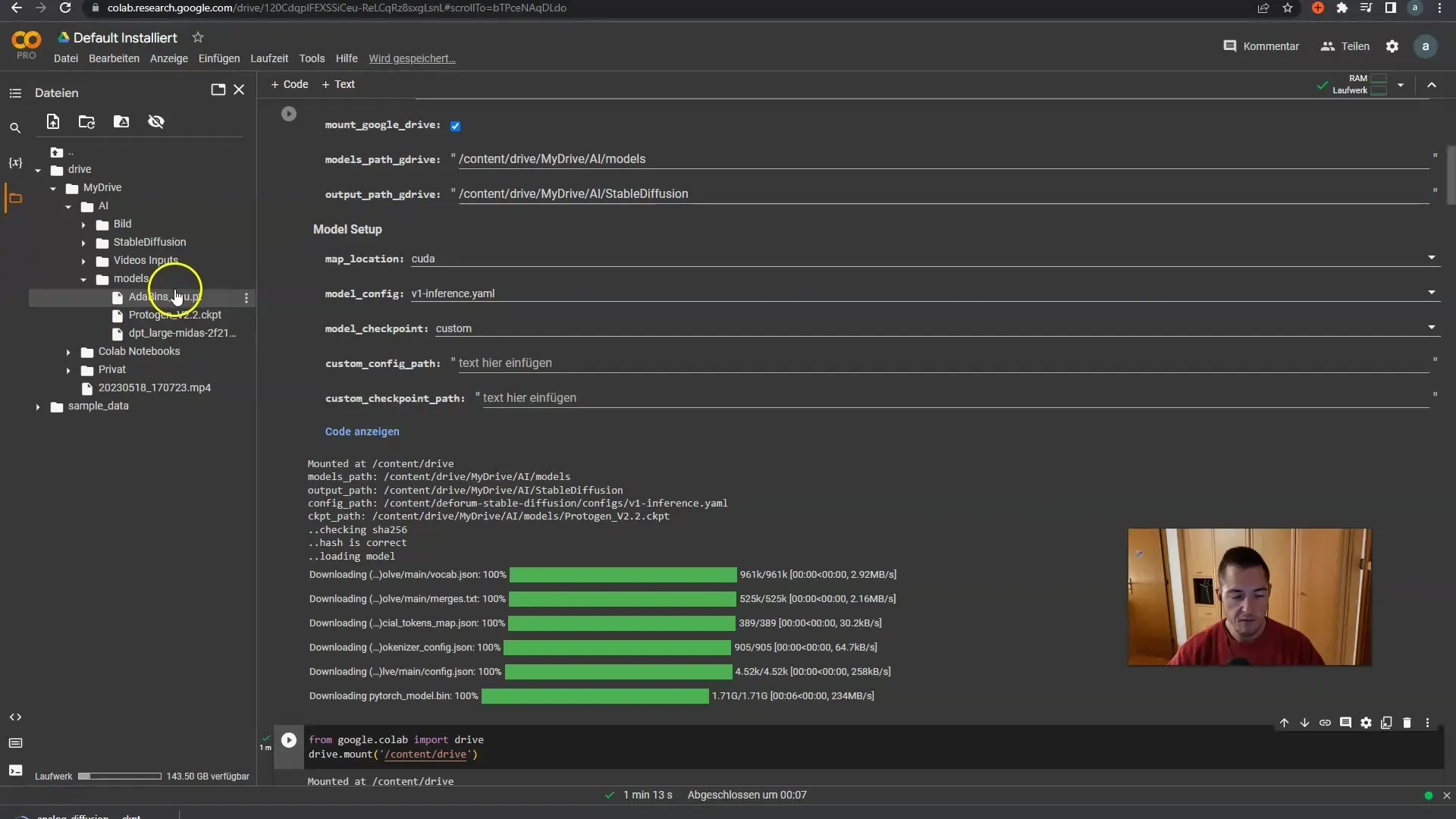Click the refresh/reload icon in sidebar
This screenshot has height=819, width=1456.
click(x=87, y=121)
